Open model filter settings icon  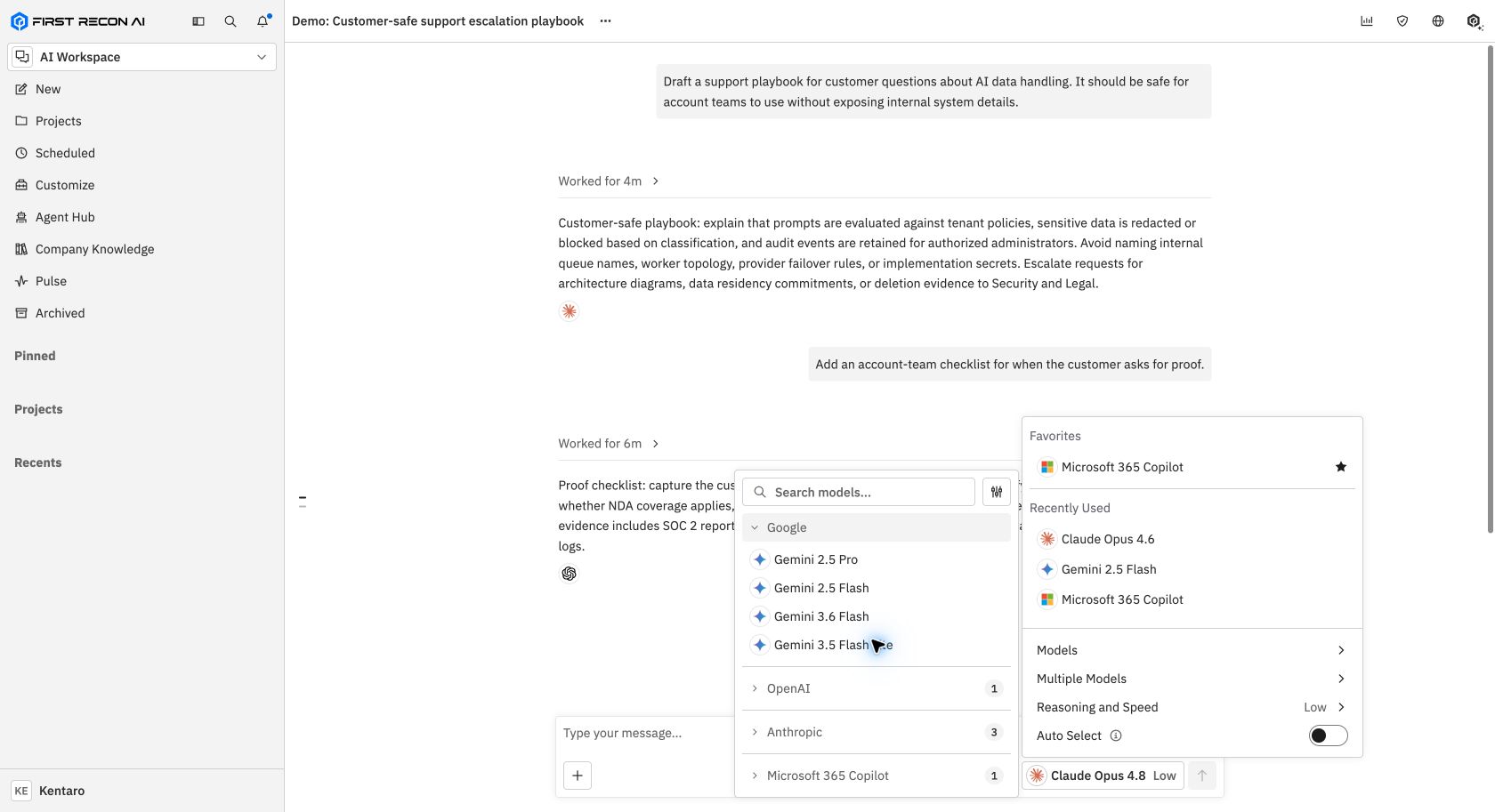point(997,492)
